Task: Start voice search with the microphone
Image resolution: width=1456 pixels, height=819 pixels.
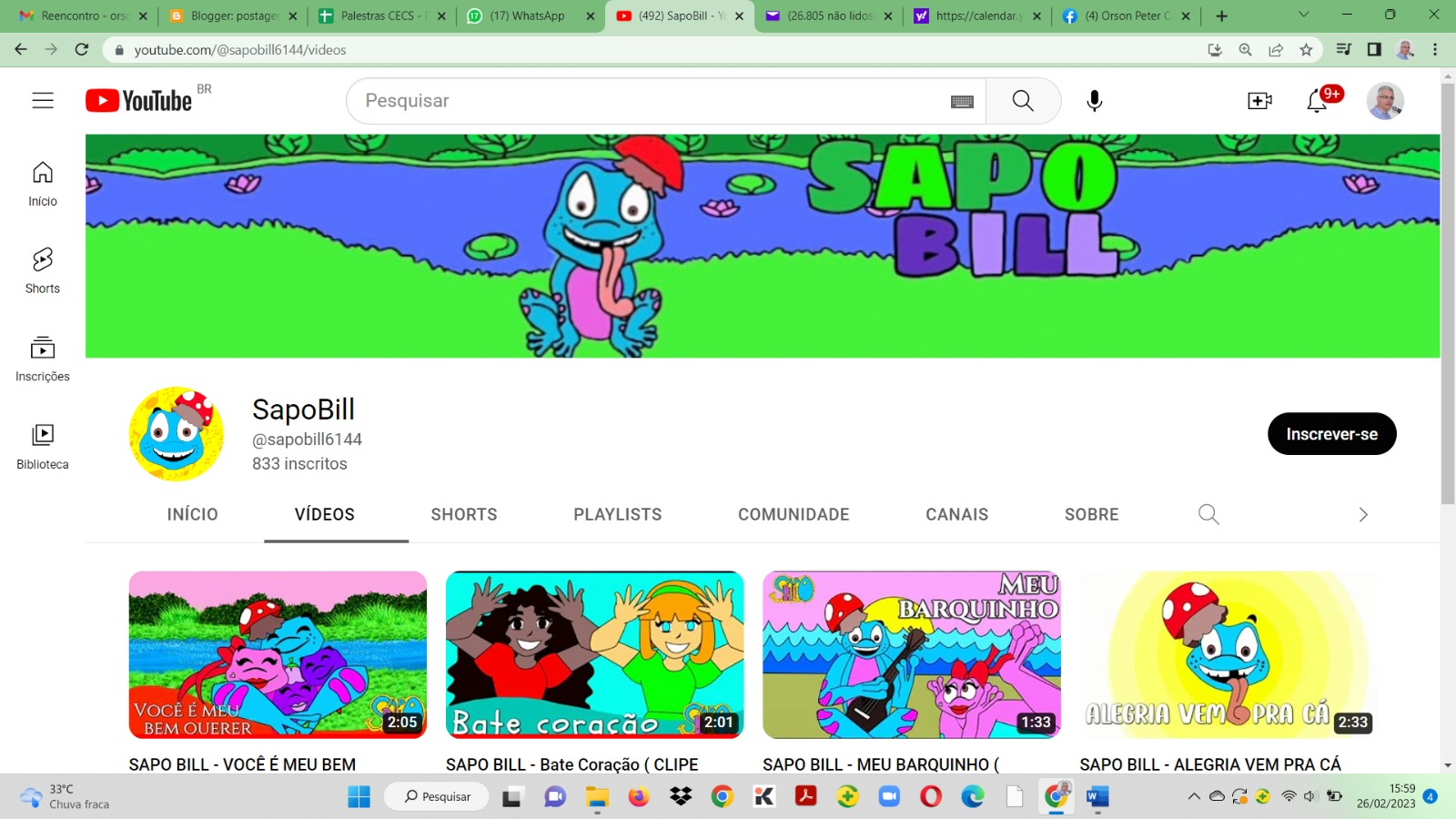Action: [1095, 101]
